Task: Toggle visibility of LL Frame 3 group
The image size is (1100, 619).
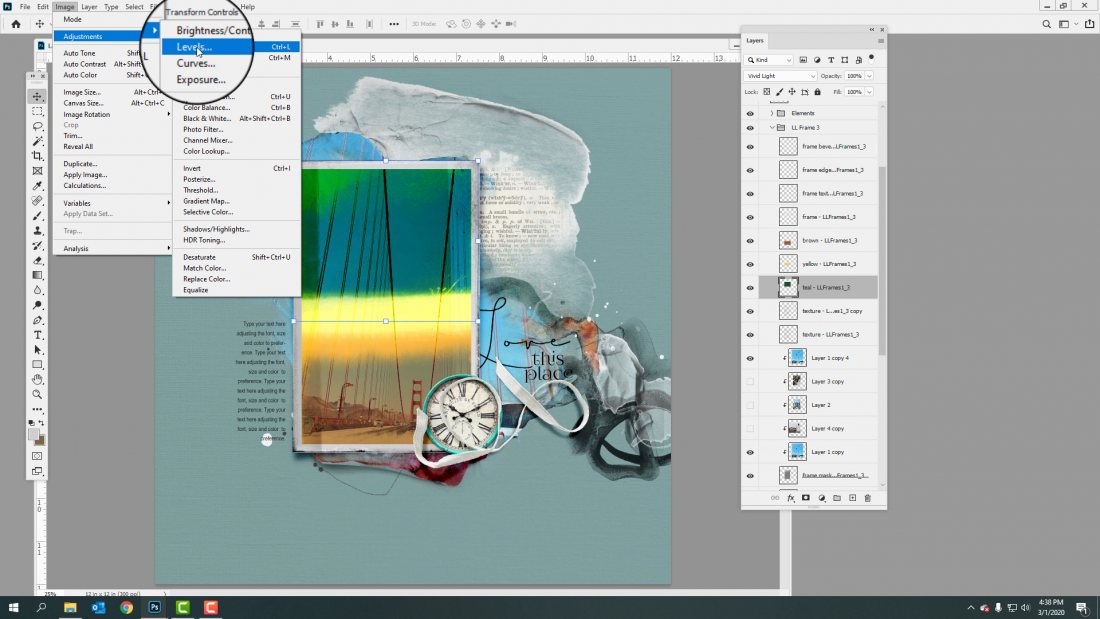Action: (x=750, y=128)
